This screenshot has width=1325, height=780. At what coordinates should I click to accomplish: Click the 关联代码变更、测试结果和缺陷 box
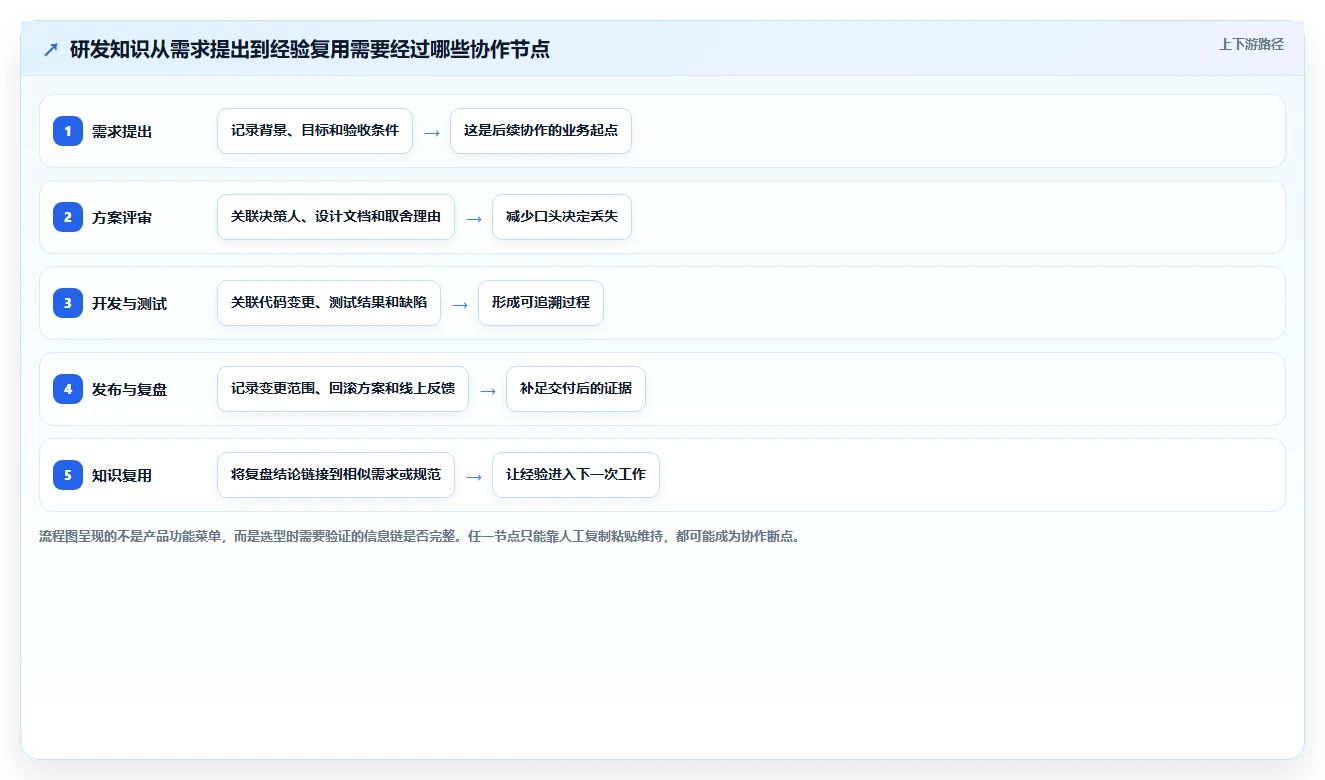[x=329, y=303]
